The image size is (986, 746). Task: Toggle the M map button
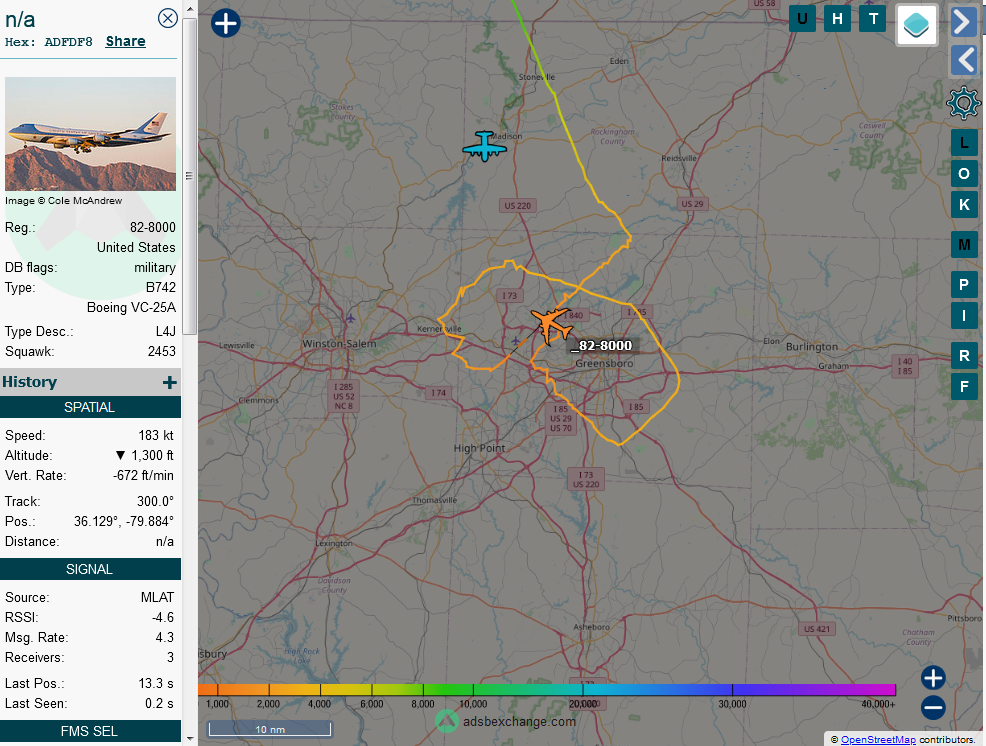point(964,245)
